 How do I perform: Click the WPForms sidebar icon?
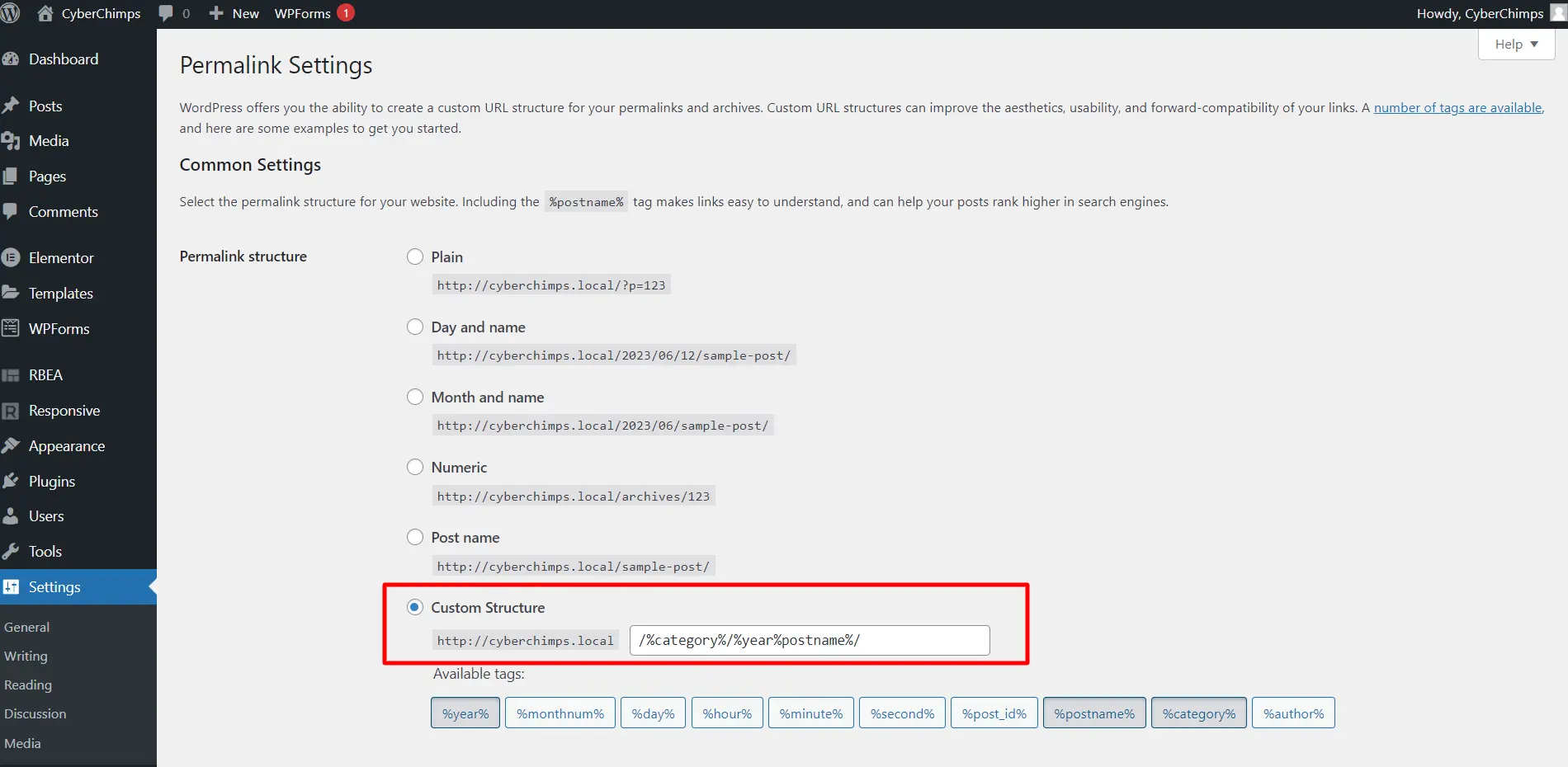point(11,328)
